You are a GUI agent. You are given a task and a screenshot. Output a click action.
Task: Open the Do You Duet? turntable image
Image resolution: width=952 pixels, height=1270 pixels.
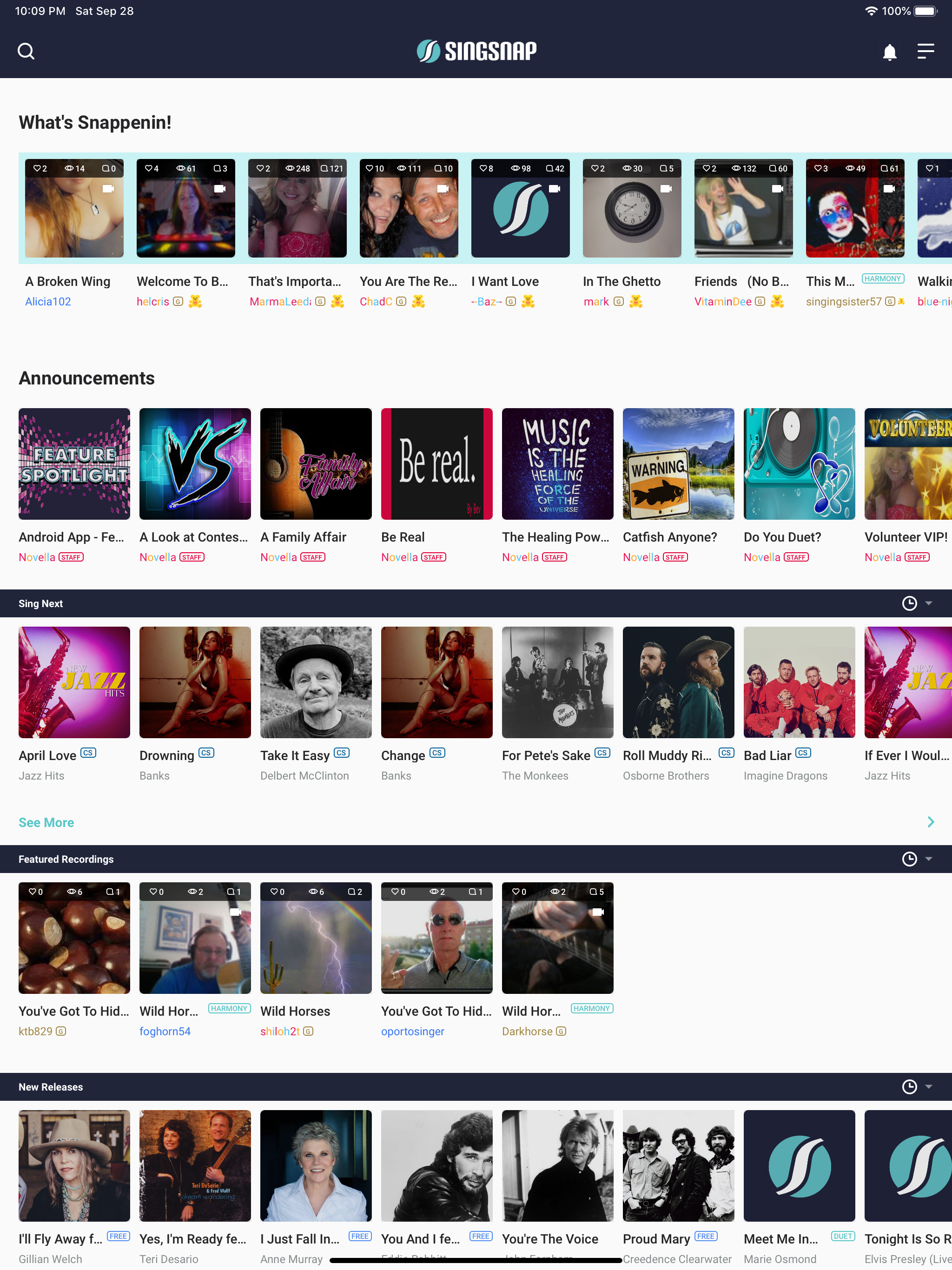click(799, 464)
